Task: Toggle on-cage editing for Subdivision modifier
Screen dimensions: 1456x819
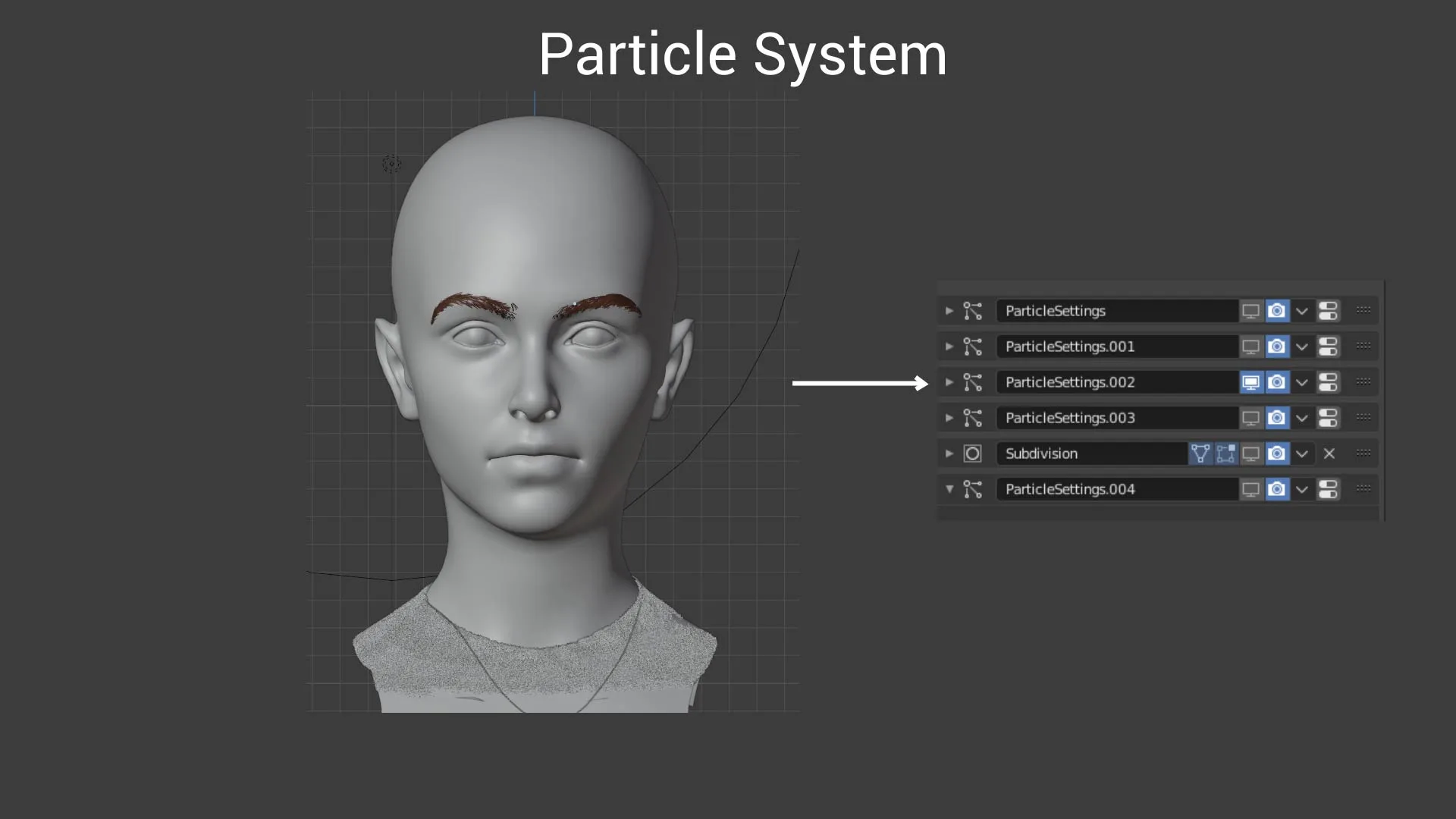Action: point(1225,453)
